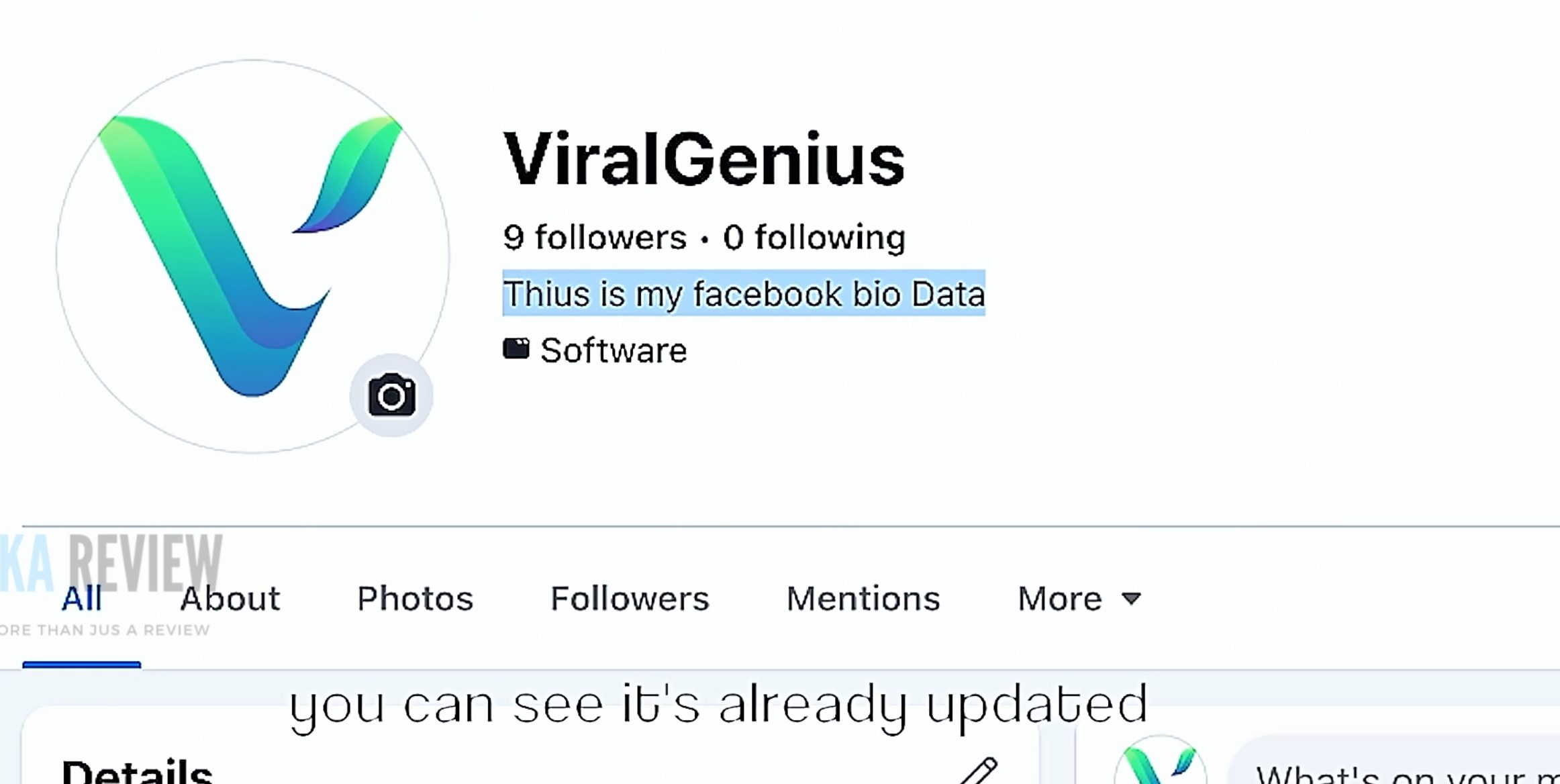Image resolution: width=1560 pixels, height=784 pixels.
Task: Click the highlighted bio text
Action: coord(744,294)
